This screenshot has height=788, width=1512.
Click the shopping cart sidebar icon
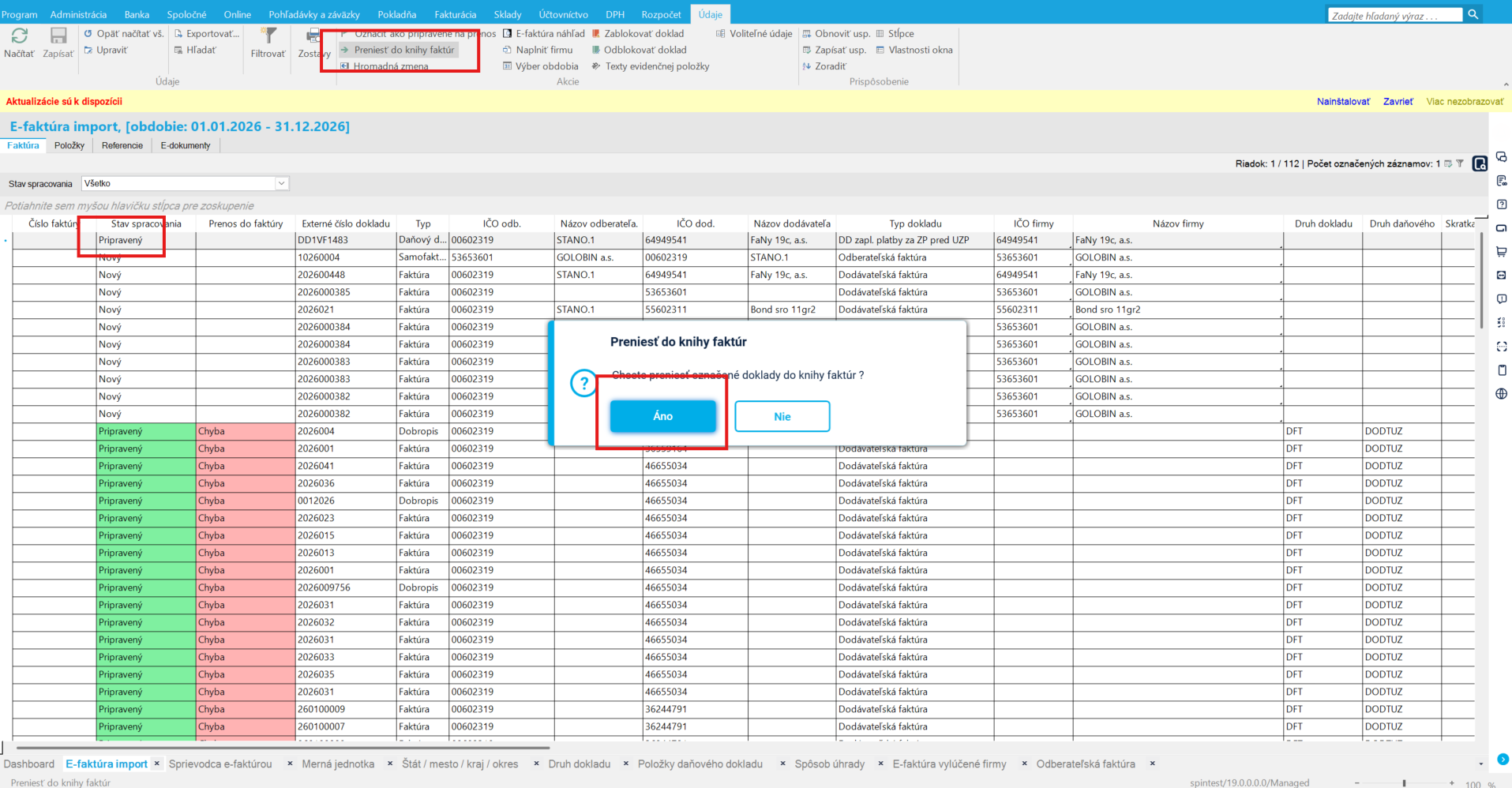[1502, 252]
